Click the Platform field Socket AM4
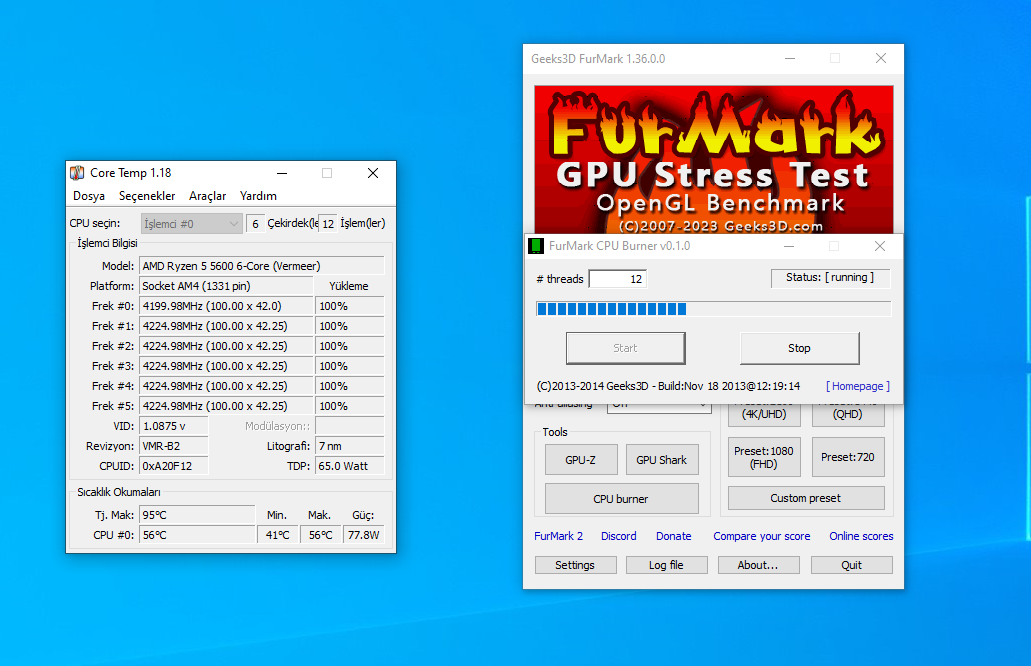Viewport: 1031px width, 666px height. point(226,286)
